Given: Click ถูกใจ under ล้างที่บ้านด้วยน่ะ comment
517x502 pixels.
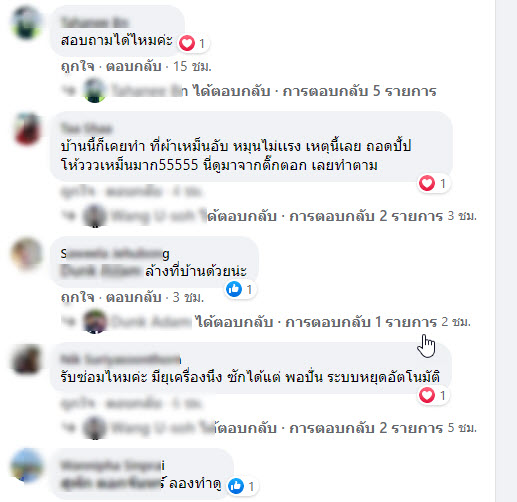Looking at the screenshot, I should 78,297.
